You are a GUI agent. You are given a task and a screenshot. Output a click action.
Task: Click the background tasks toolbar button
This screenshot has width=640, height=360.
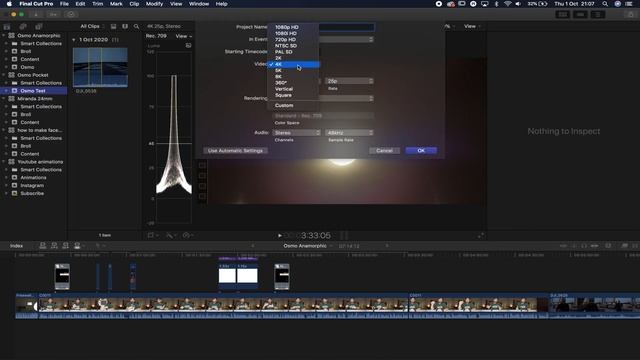point(71,14)
